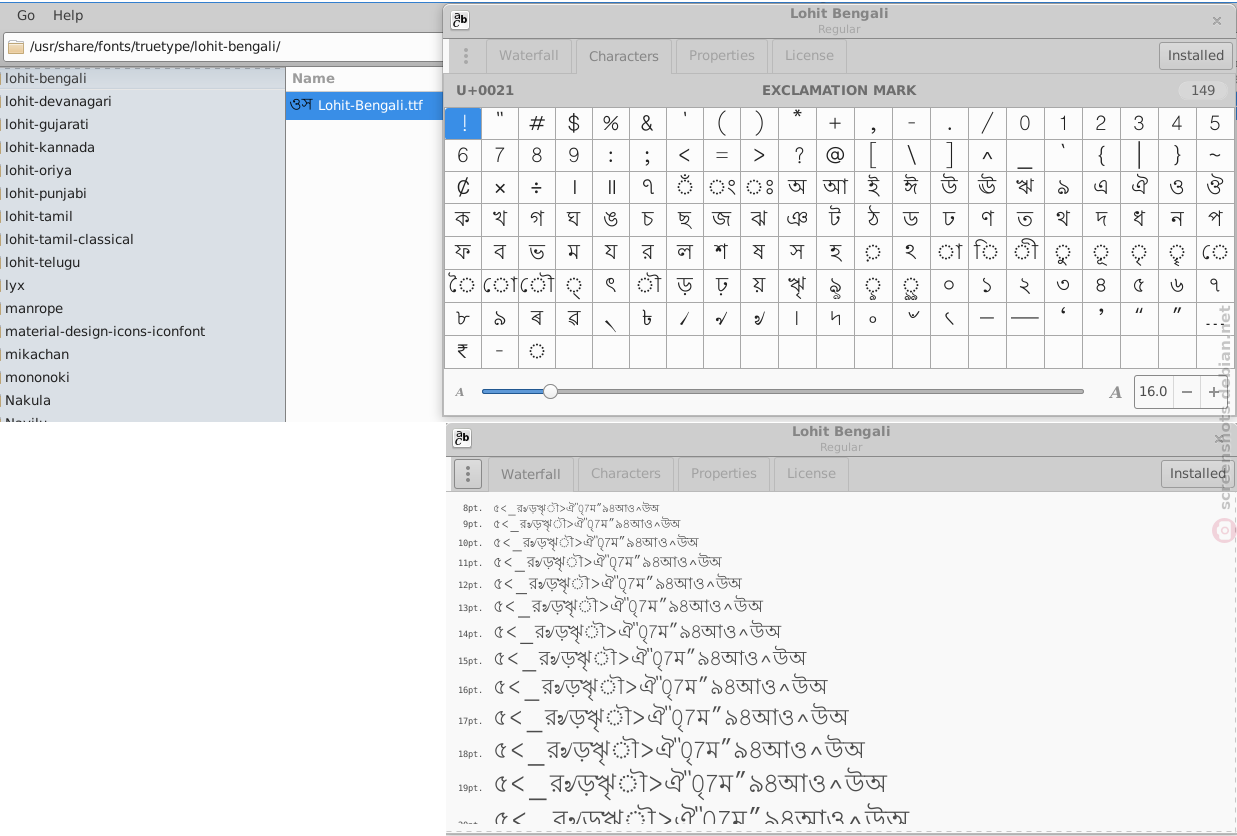This screenshot has width=1237, height=836.
Task: Select the number sign # character cell
Action: 537,123
